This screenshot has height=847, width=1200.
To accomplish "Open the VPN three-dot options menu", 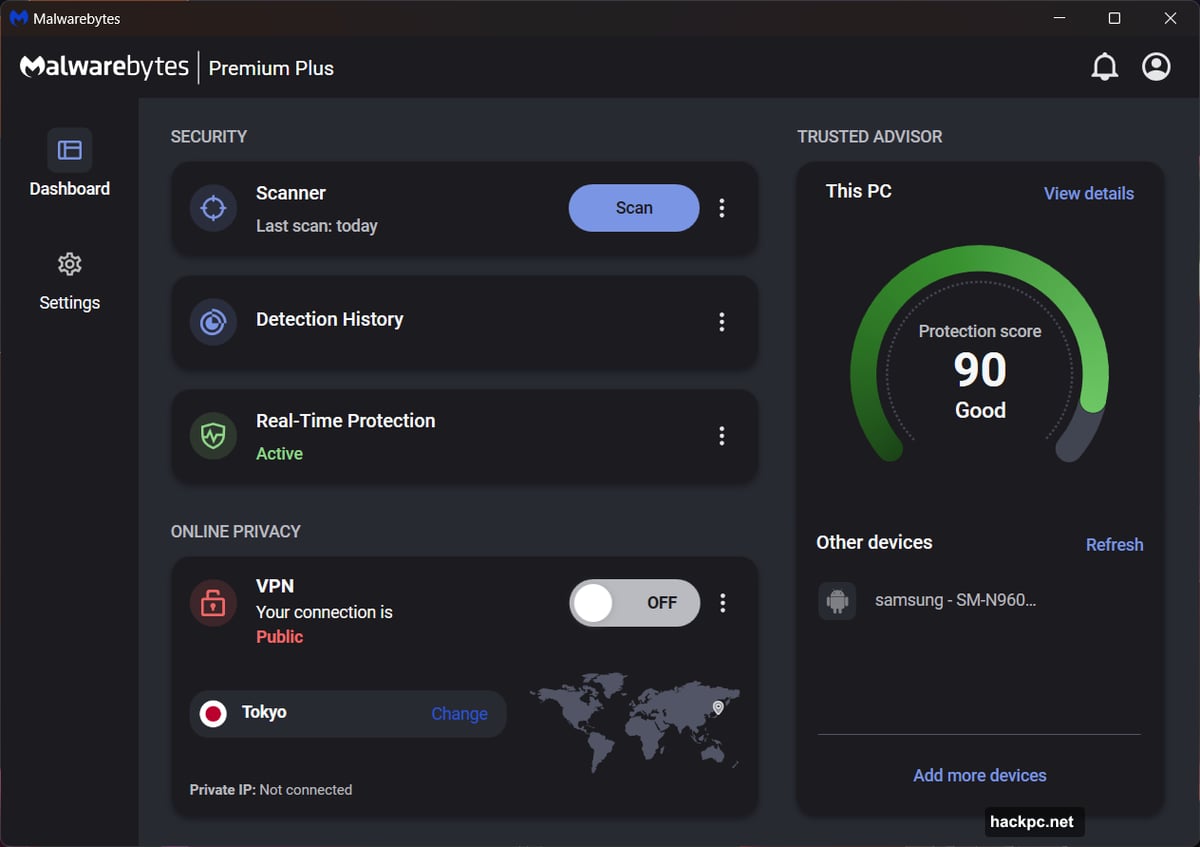I will coord(722,602).
